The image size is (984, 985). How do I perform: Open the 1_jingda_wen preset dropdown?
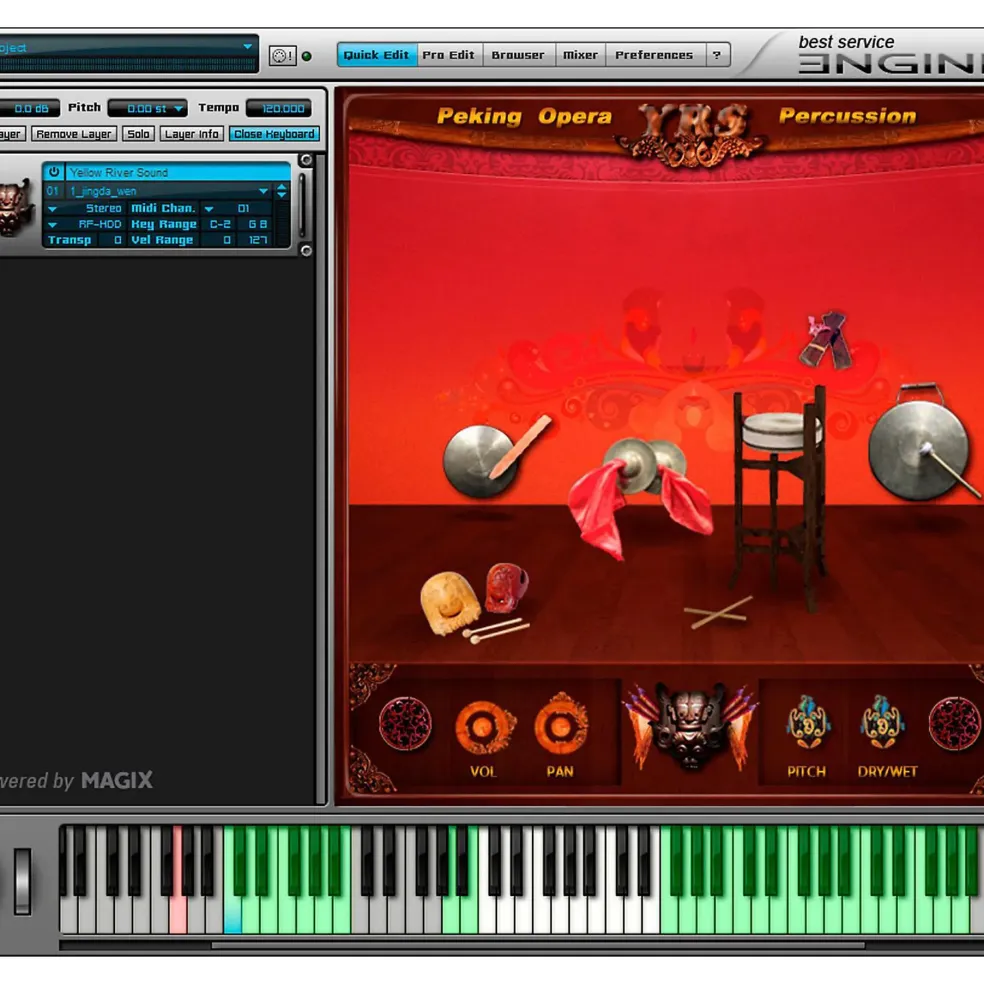pyautogui.click(x=263, y=191)
